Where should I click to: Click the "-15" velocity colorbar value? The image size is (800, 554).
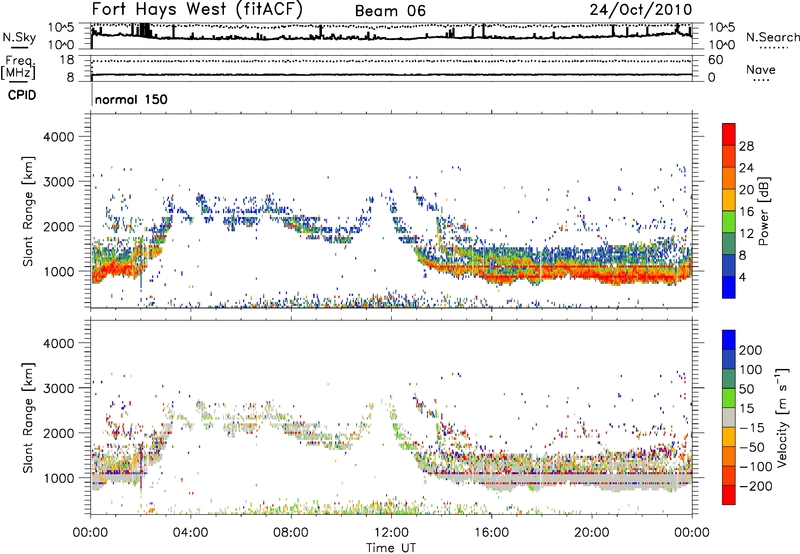tap(752, 428)
